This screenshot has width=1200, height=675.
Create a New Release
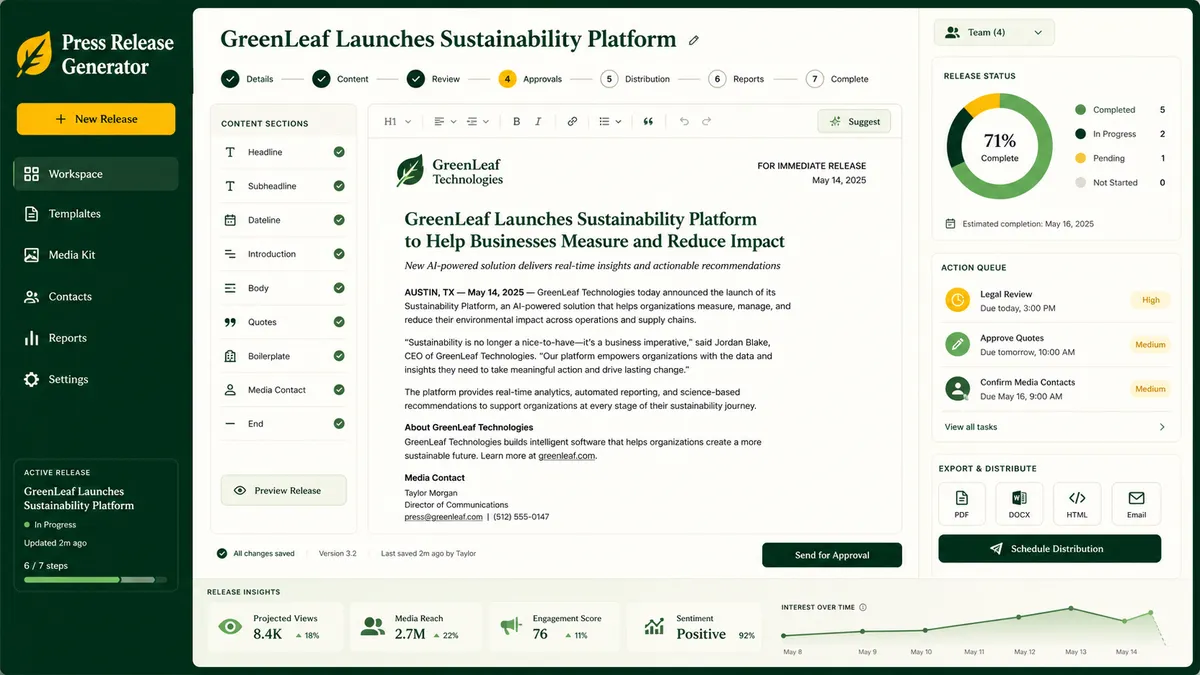click(96, 119)
